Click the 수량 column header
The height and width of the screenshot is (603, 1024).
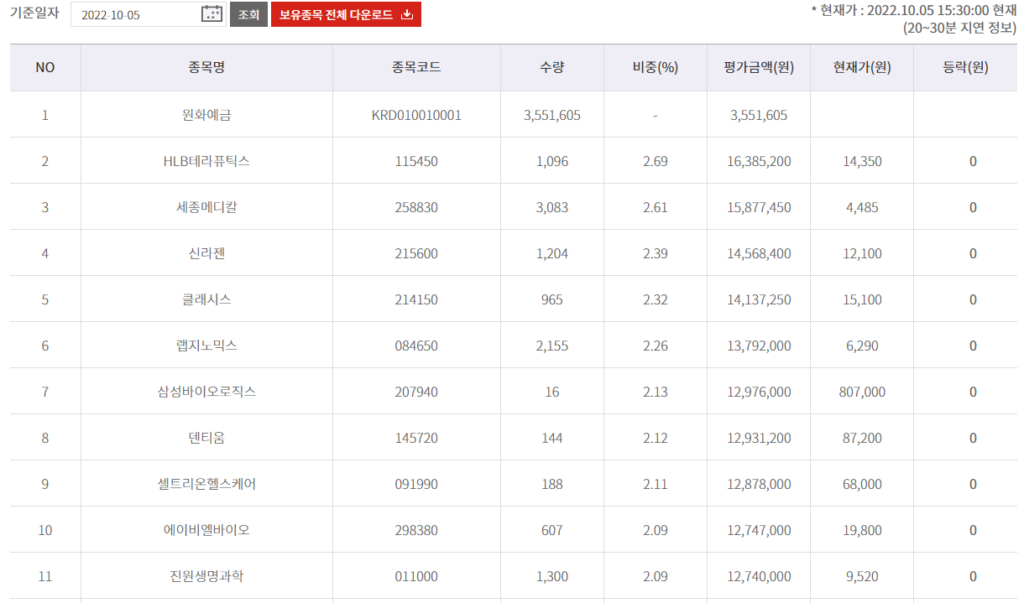pyautogui.click(x=552, y=68)
